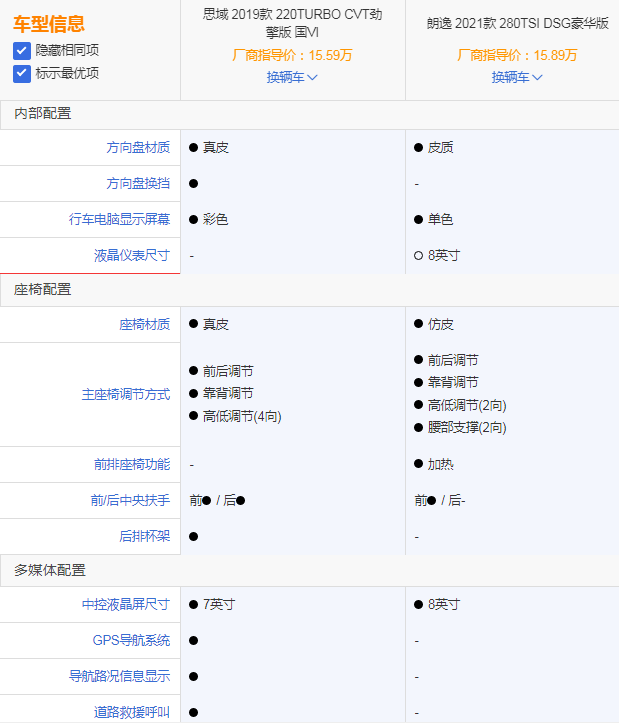Open the 方向盘材质 parameter link
Viewport: 619px width, 728px height.
138,147
